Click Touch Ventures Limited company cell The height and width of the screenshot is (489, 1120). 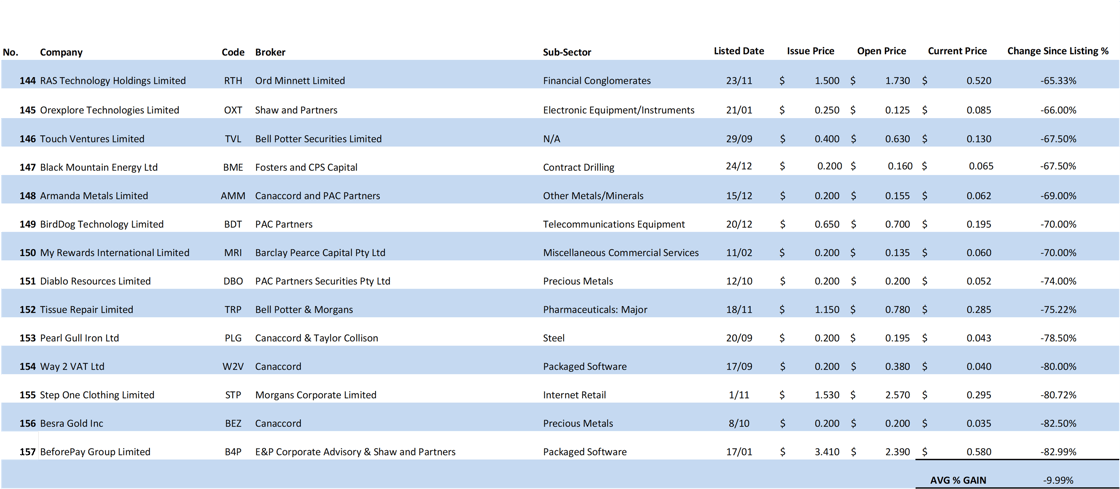92,138
